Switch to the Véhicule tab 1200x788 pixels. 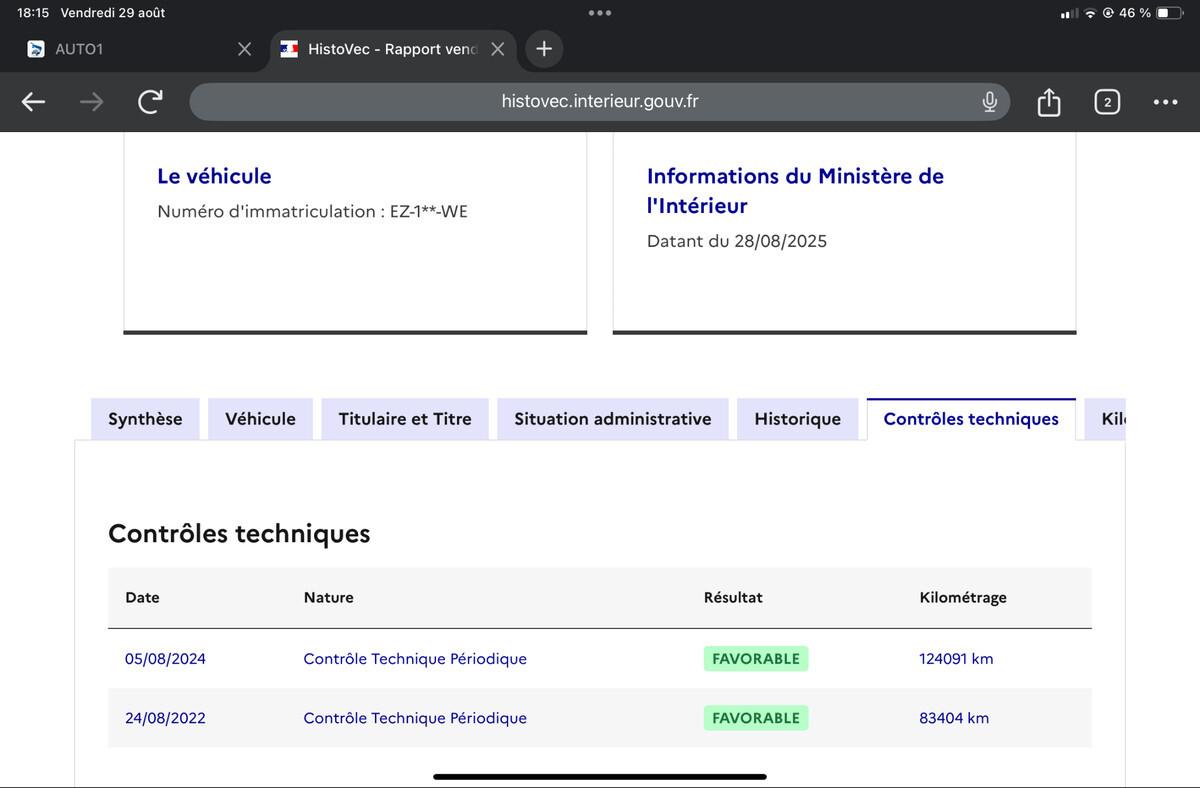(260, 419)
